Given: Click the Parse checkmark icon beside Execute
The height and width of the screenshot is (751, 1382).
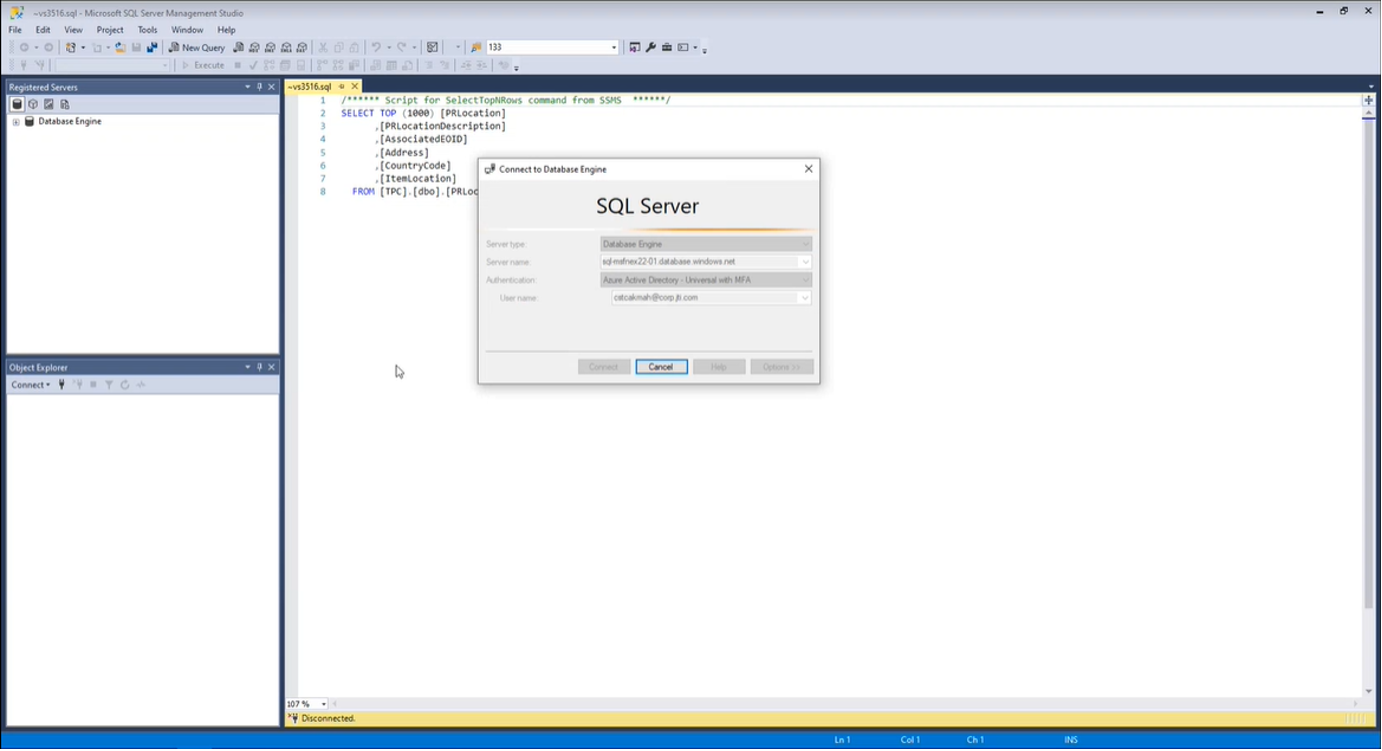Looking at the screenshot, I should pos(254,66).
